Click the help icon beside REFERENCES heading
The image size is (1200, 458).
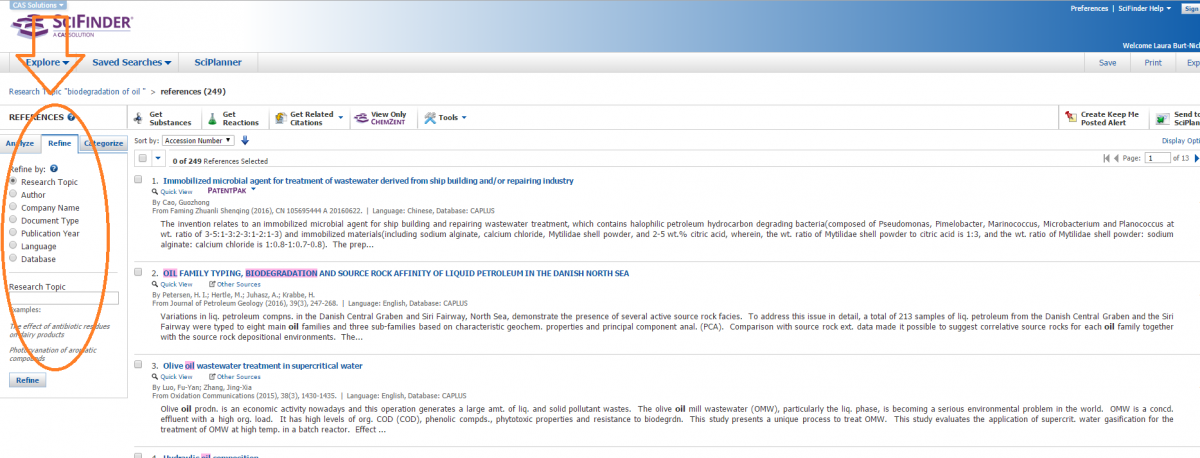tap(72, 118)
